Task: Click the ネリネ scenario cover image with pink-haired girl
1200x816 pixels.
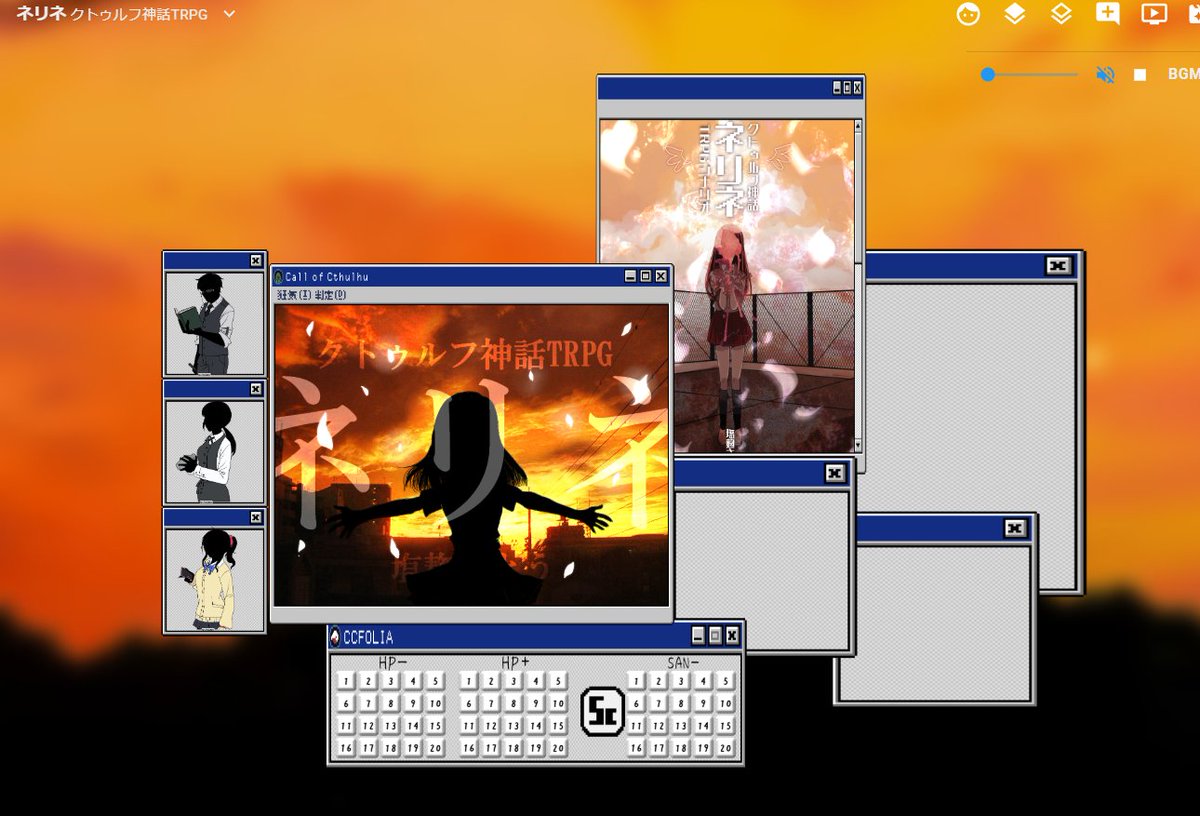Action: point(726,287)
